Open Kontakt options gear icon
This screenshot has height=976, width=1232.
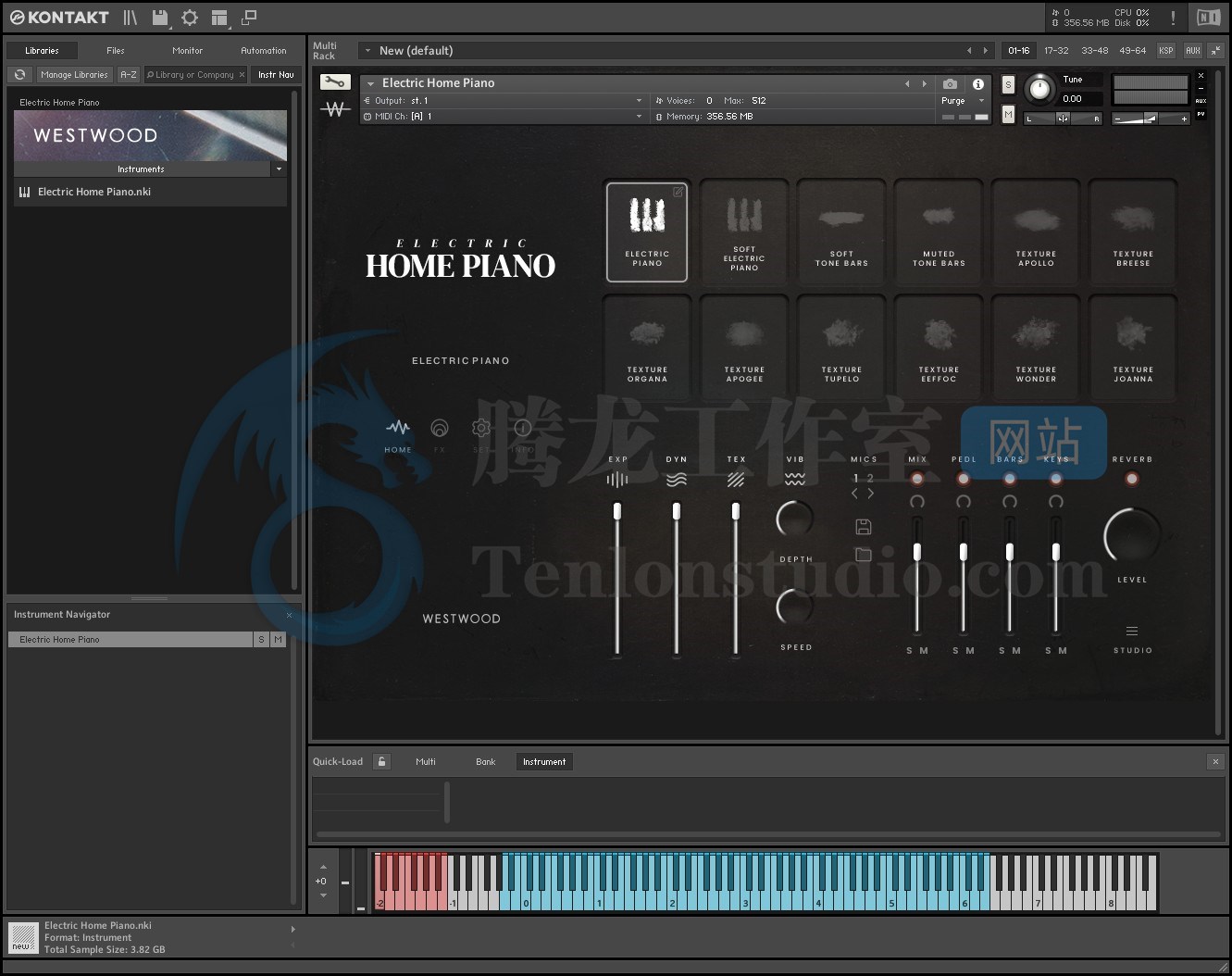pyautogui.click(x=190, y=18)
